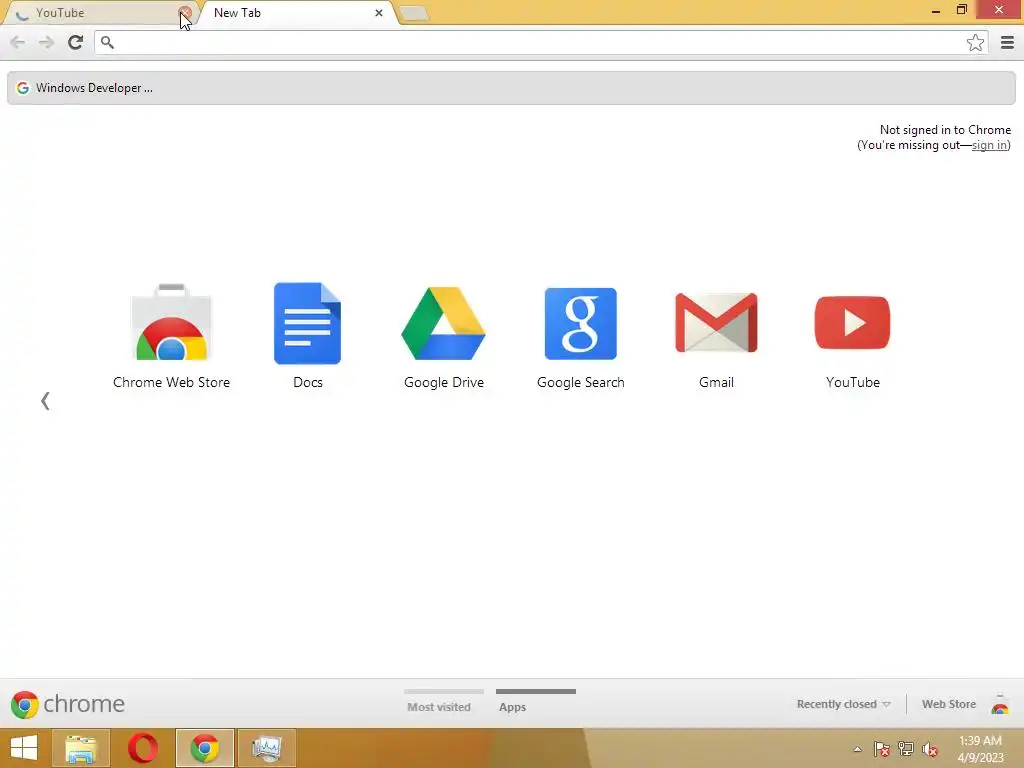The height and width of the screenshot is (768, 1024).
Task: Show hidden system tray icons
Action: (x=857, y=749)
